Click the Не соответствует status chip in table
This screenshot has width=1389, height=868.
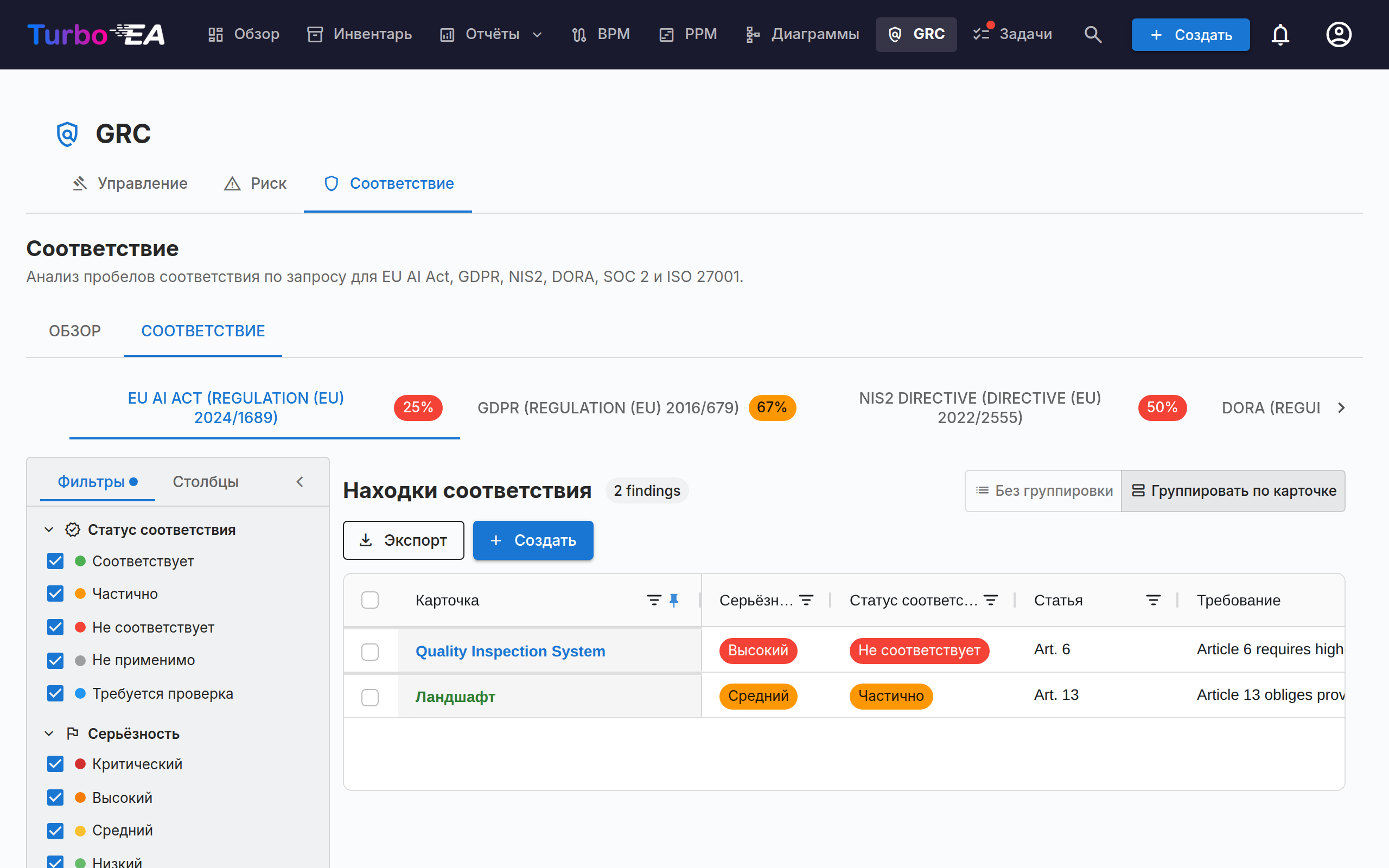[919, 650]
